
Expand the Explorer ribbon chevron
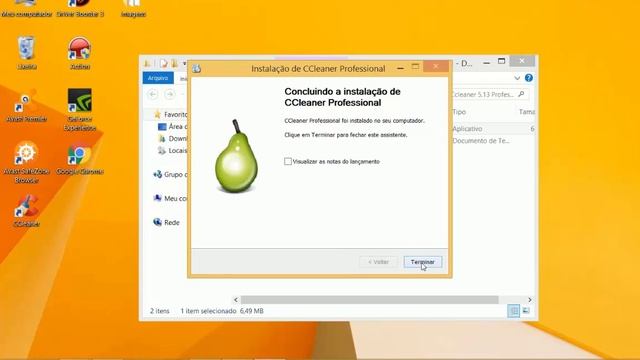click(517, 78)
